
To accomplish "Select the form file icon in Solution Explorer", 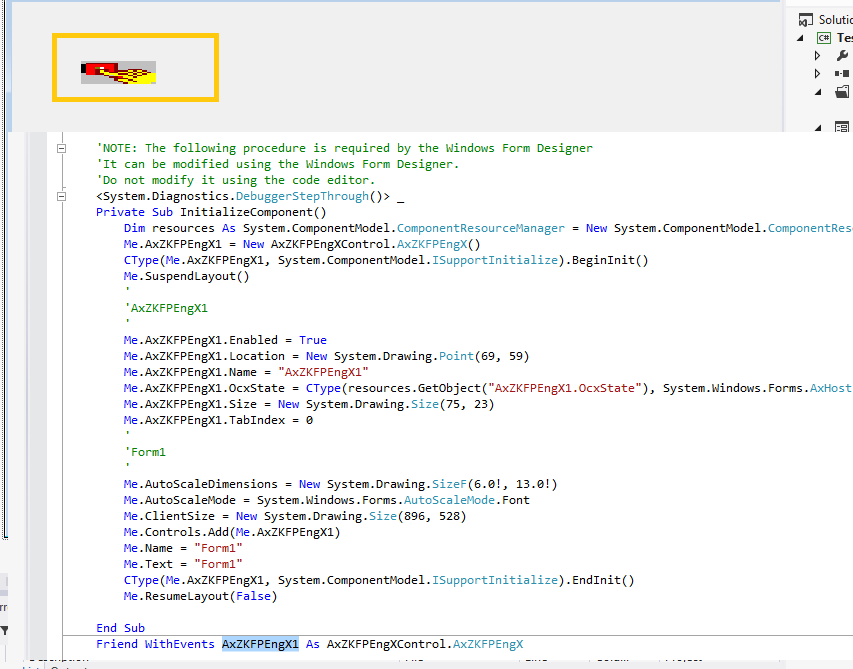I will [842, 127].
